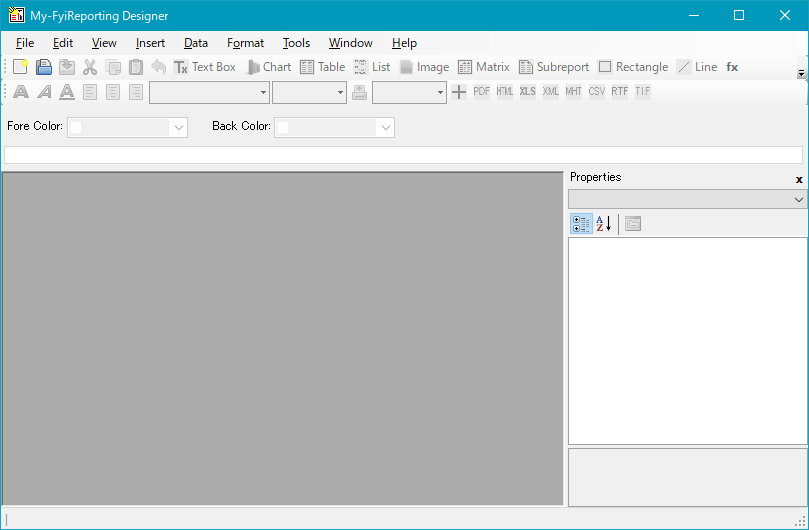Open the Help menu

click(x=404, y=43)
